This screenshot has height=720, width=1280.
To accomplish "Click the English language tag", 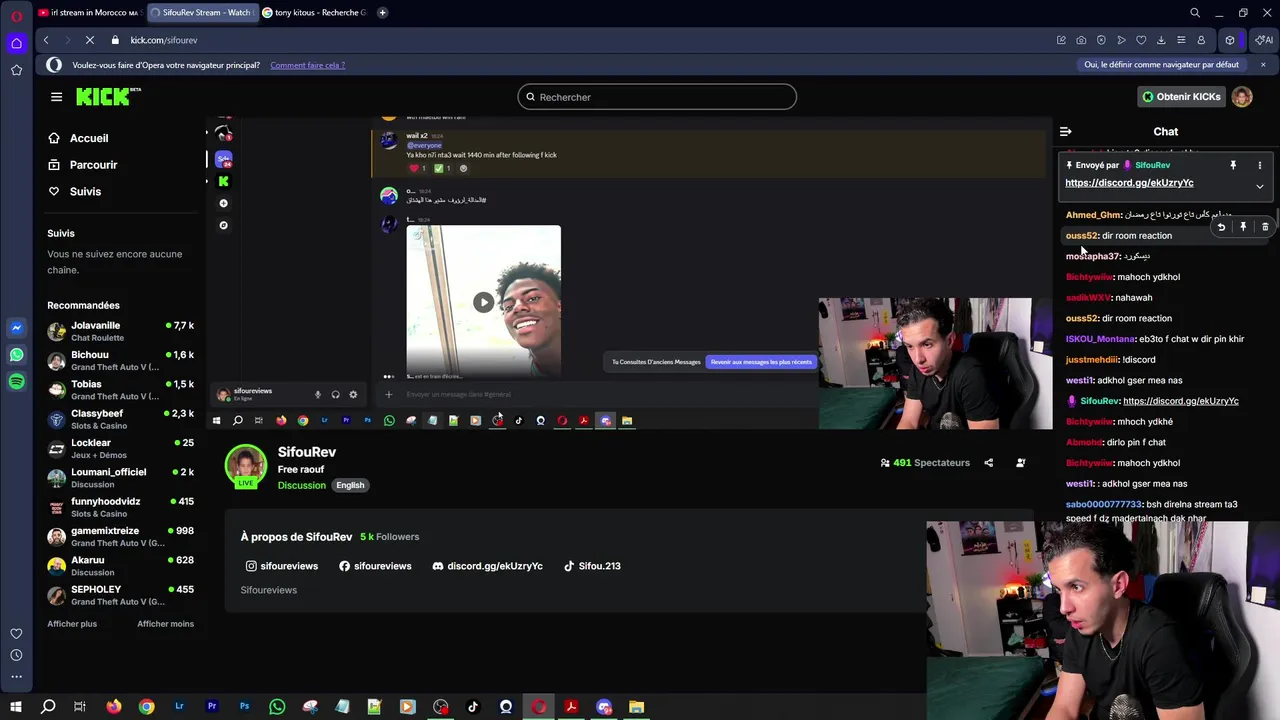I will [350, 485].
